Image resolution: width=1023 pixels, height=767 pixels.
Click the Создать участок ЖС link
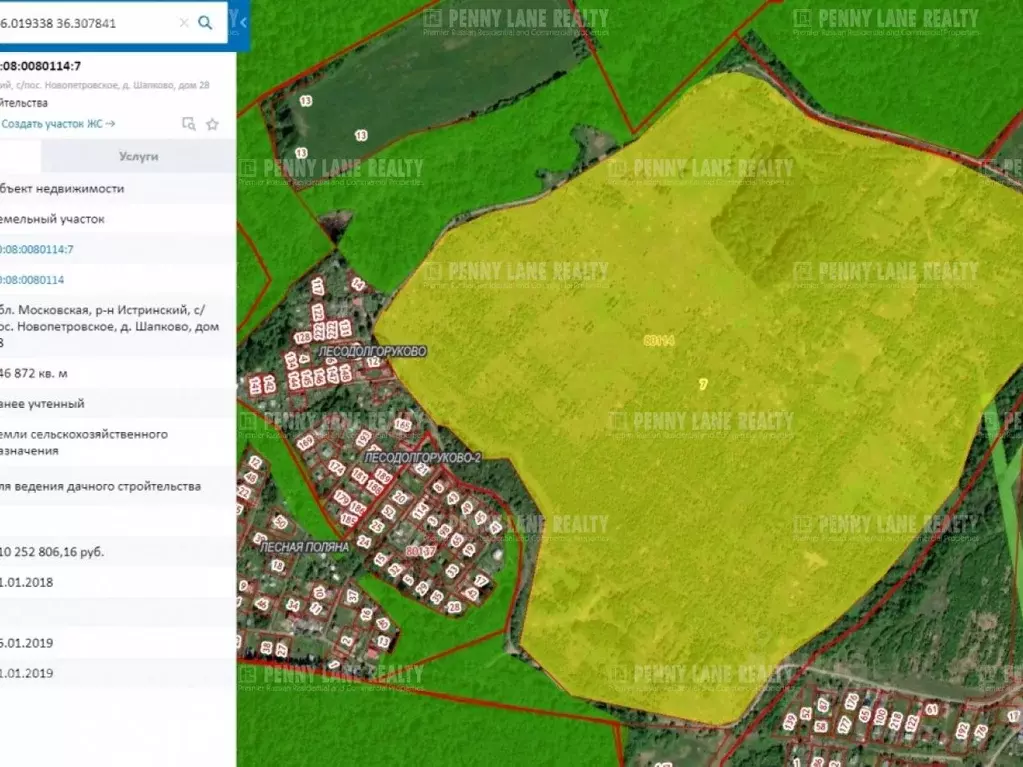click(58, 124)
